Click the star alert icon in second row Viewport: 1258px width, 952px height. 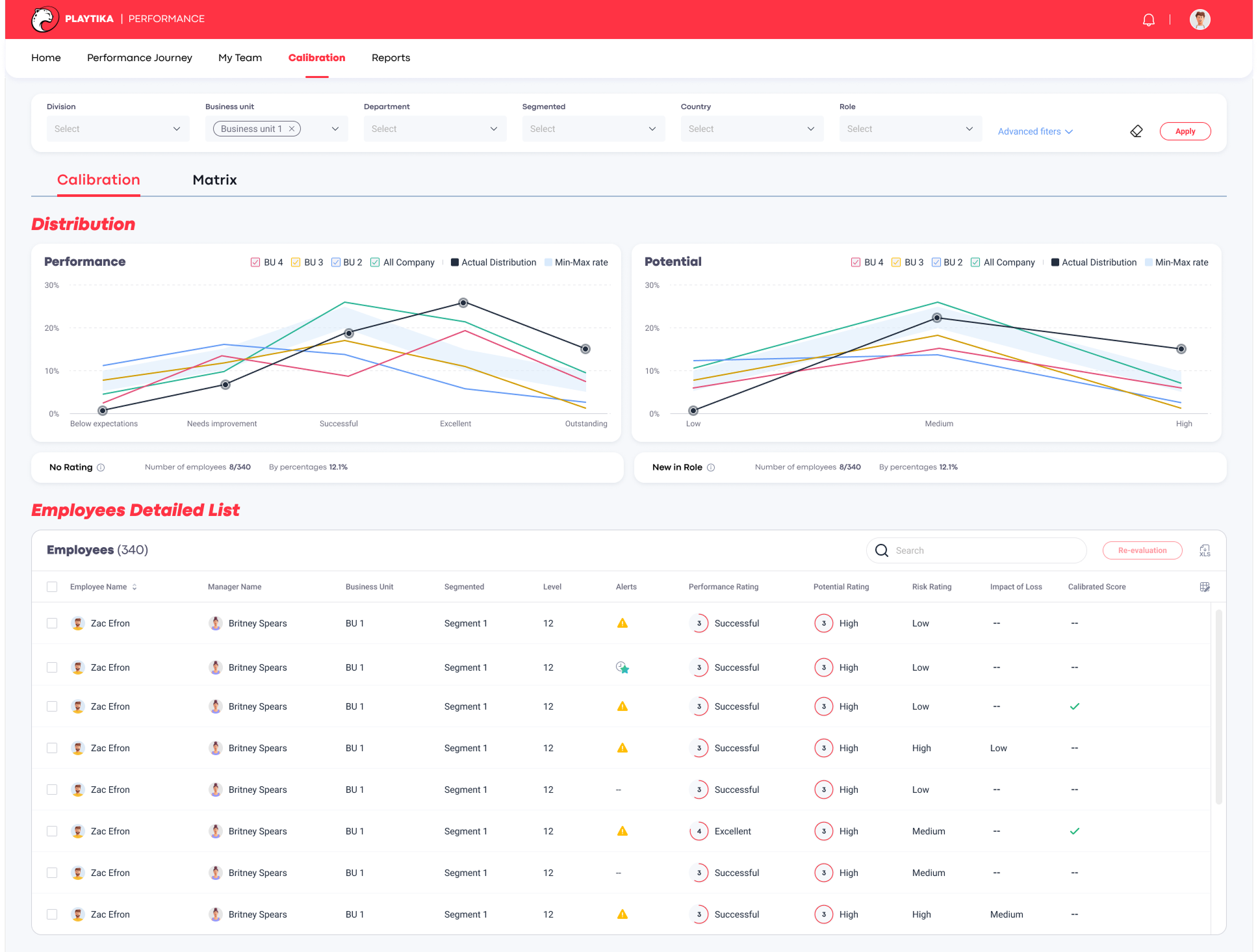pyautogui.click(x=623, y=667)
